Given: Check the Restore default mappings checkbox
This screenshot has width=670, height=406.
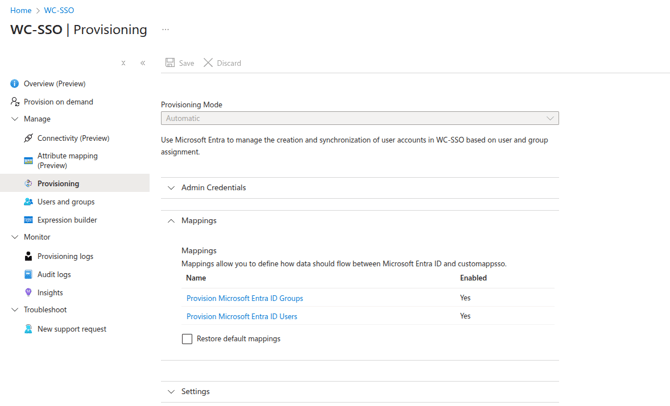Looking at the screenshot, I should 187,339.
